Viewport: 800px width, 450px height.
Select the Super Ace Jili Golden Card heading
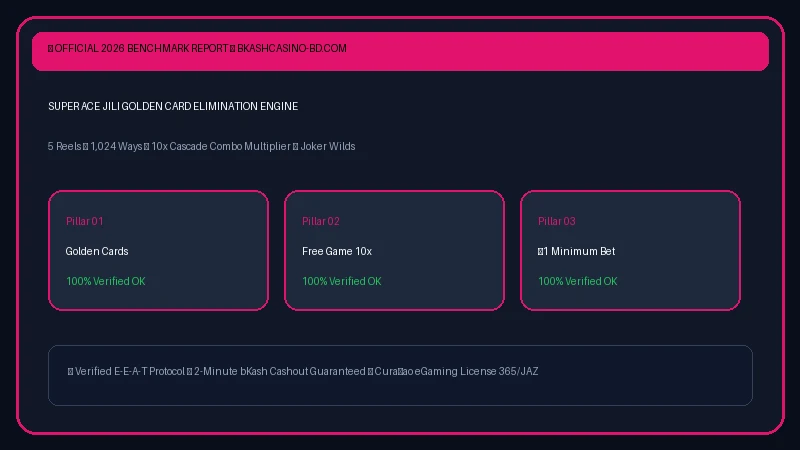pos(173,106)
